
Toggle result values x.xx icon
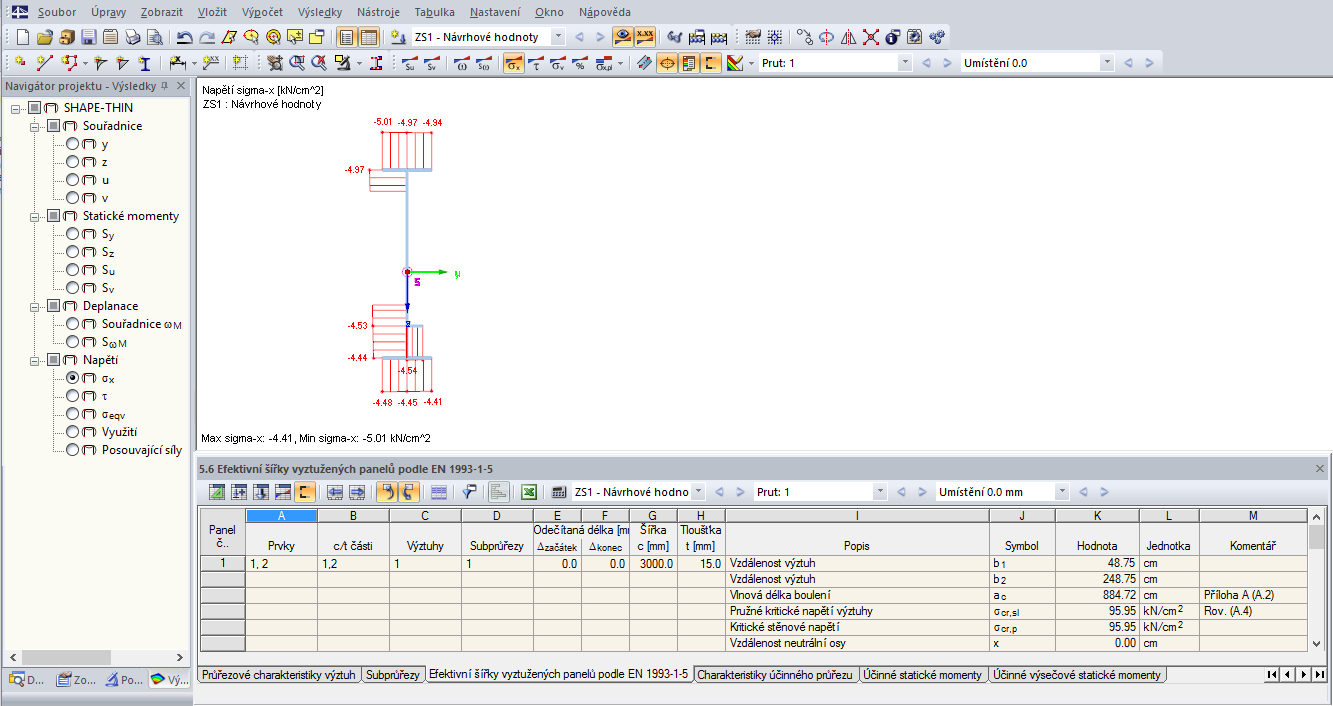tap(646, 37)
